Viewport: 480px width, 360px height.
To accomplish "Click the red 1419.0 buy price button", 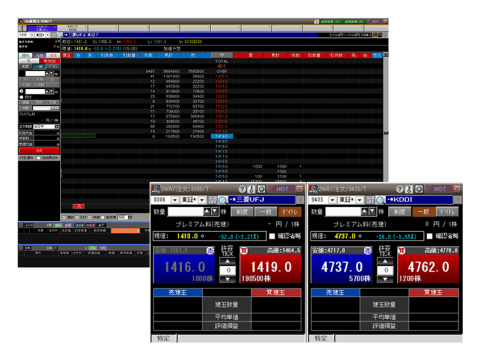I will point(271,269).
